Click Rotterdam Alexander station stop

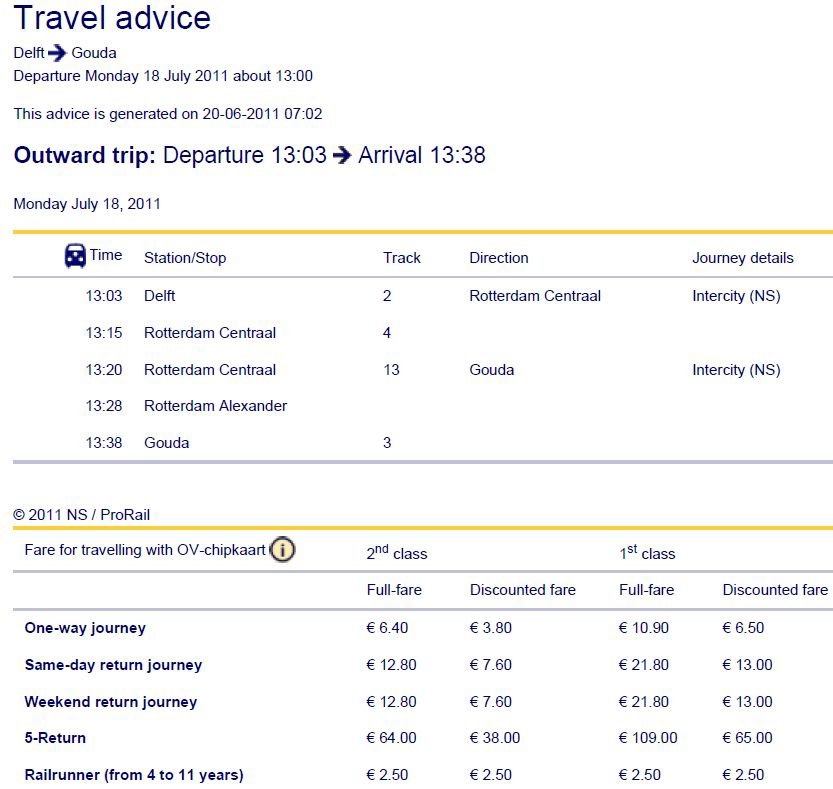[215, 406]
